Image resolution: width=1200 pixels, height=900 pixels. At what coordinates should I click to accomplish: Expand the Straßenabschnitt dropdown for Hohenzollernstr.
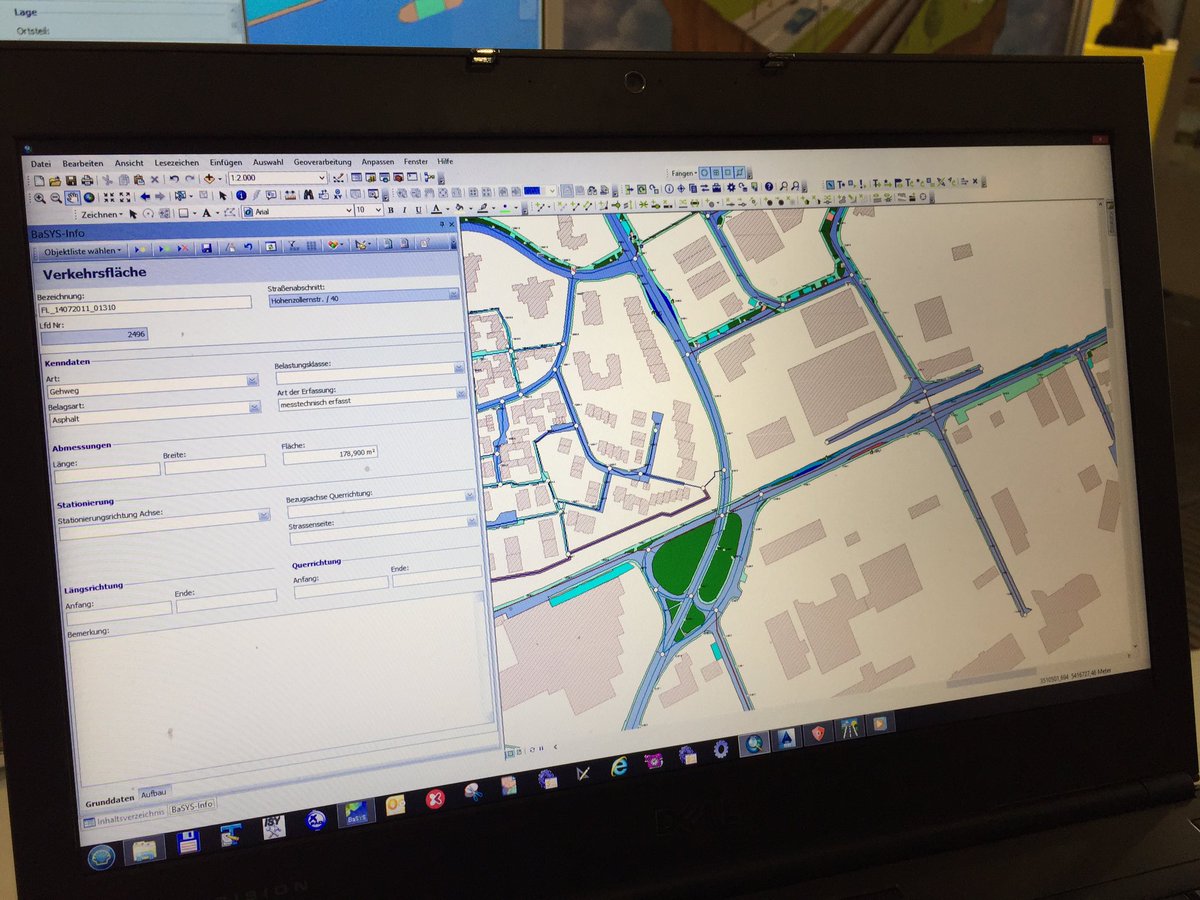coord(452,295)
